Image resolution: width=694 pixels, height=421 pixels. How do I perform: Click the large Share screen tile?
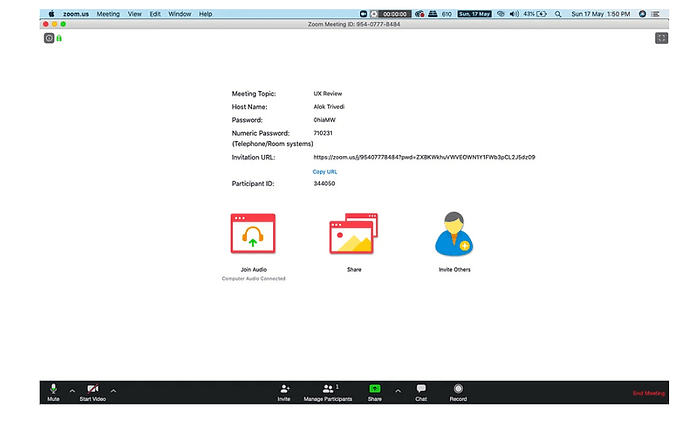[354, 233]
